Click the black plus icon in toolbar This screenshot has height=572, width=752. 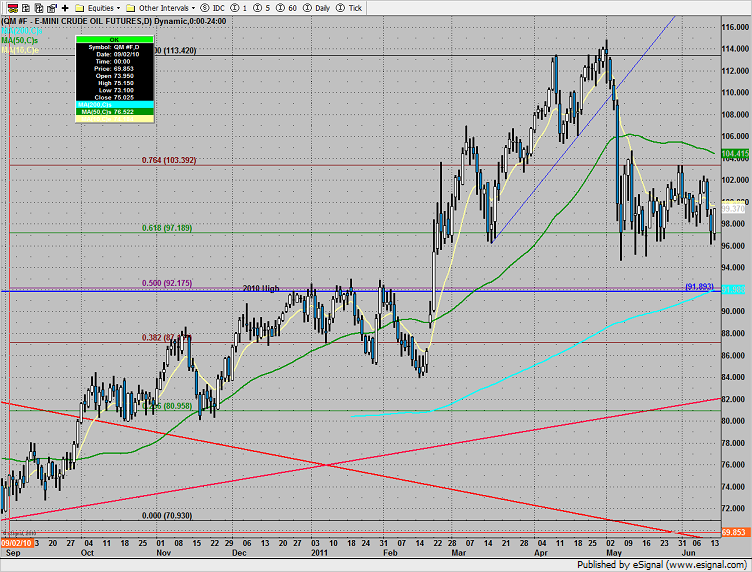pyautogui.click(x=65, y=8)
